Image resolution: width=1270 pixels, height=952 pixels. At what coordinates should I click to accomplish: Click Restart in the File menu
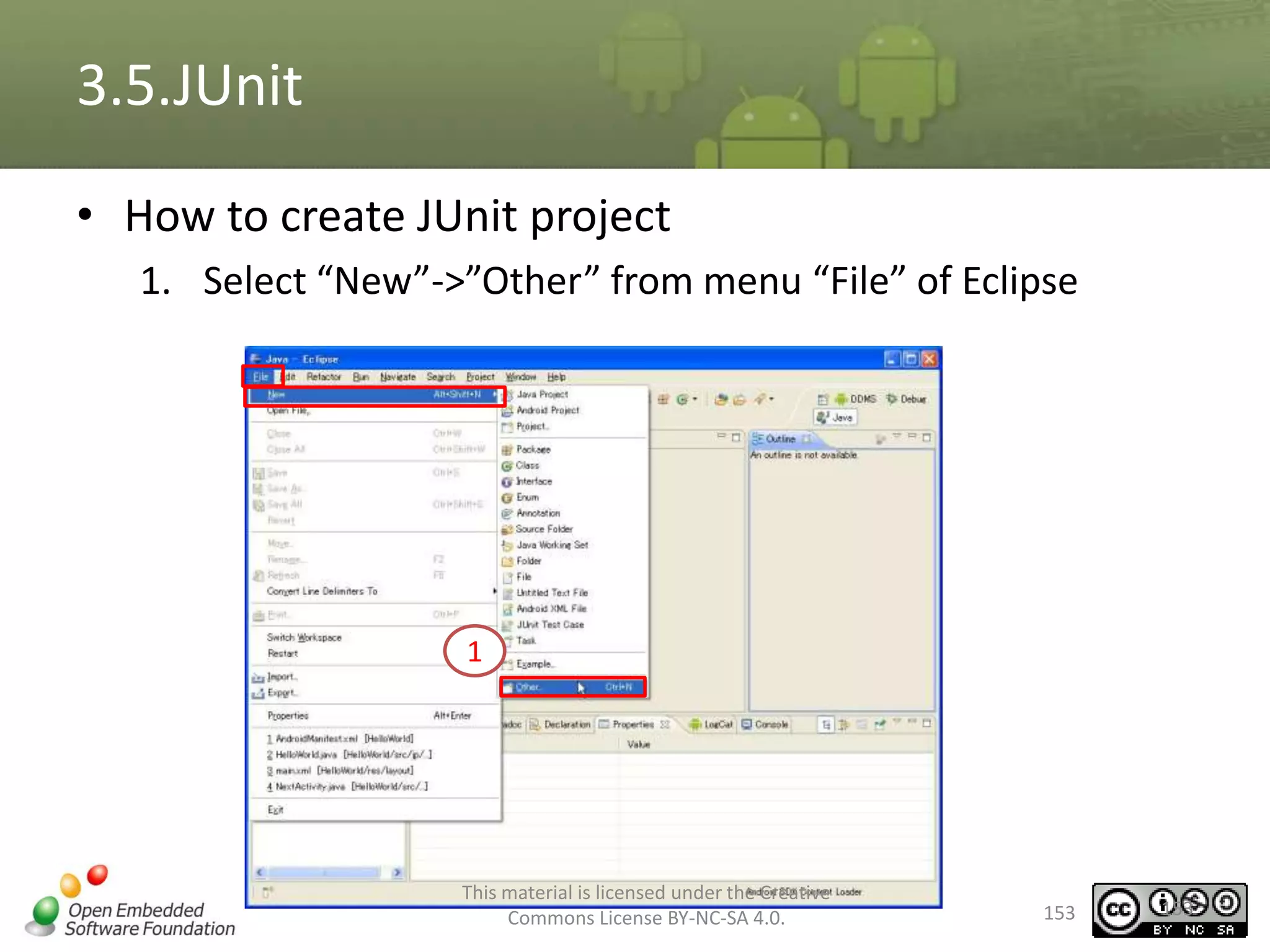pyautogui.click(x=375, y=653)
